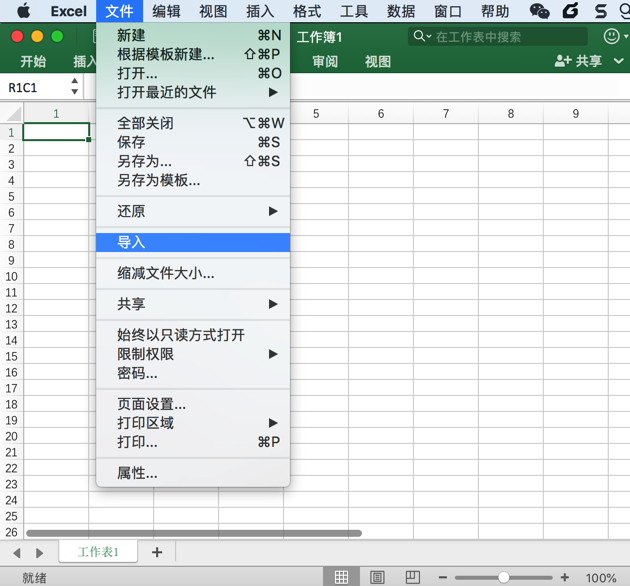This screenshot has height=586, width=630.
Task: Click the WeChat menu bar icon
Action: click(539, 11)
